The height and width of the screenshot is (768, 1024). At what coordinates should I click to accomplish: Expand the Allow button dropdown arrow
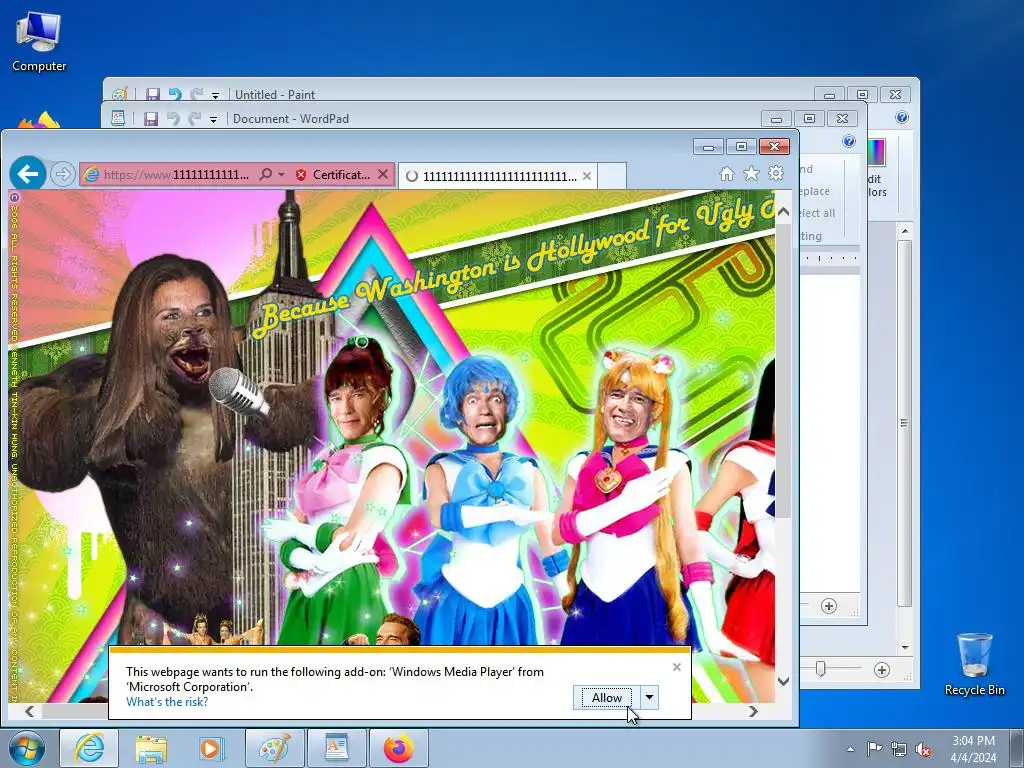click(649, 697)
